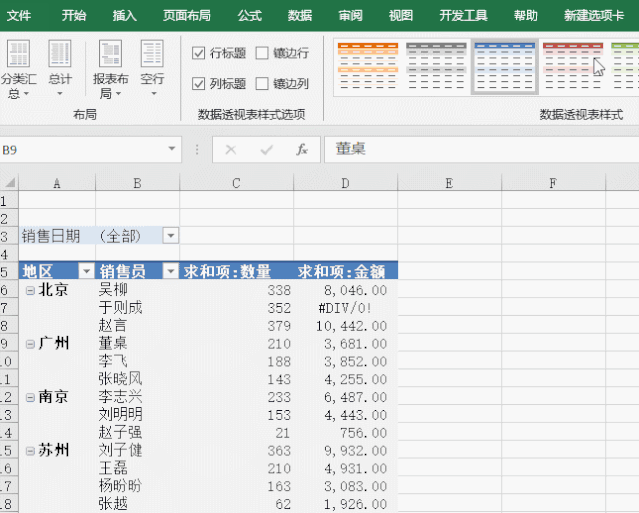639x513 pixels.
Task: Collapse the 广州 region group
Action: [30, 344]
